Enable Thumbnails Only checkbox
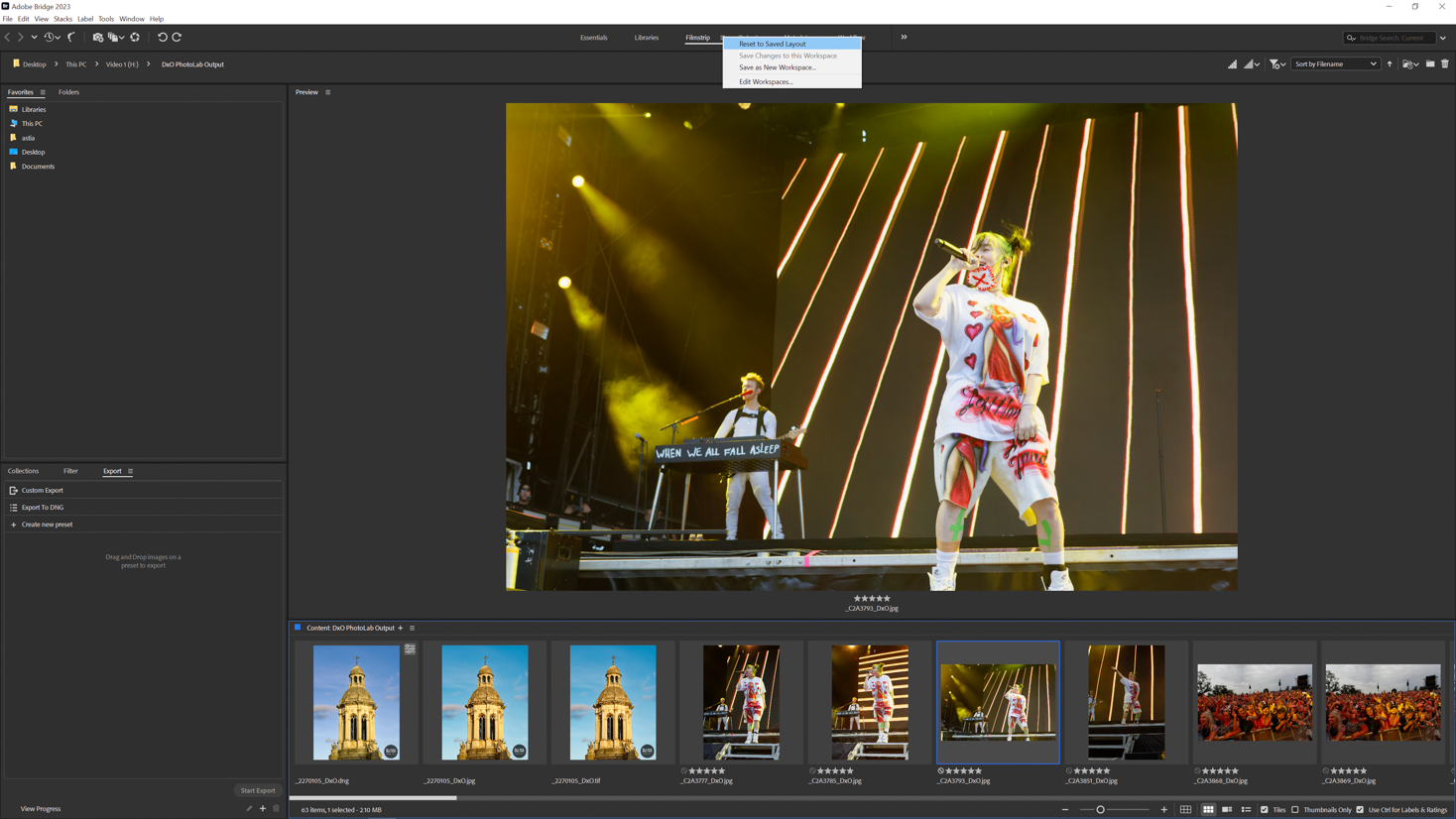This screenshot has width=1456, height=819. click(x=1295, y=810)
